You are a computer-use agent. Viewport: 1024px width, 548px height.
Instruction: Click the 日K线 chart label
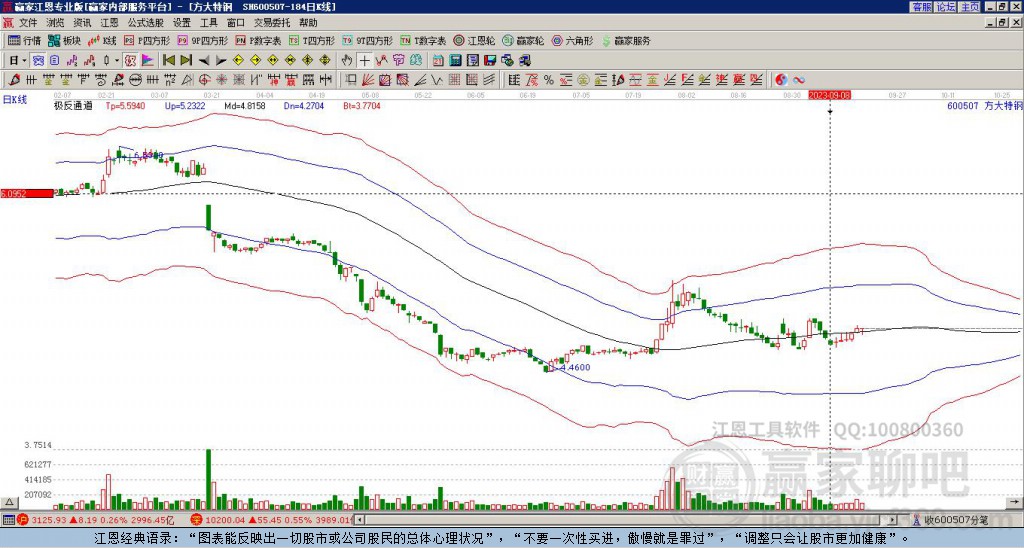coord(15,99)
